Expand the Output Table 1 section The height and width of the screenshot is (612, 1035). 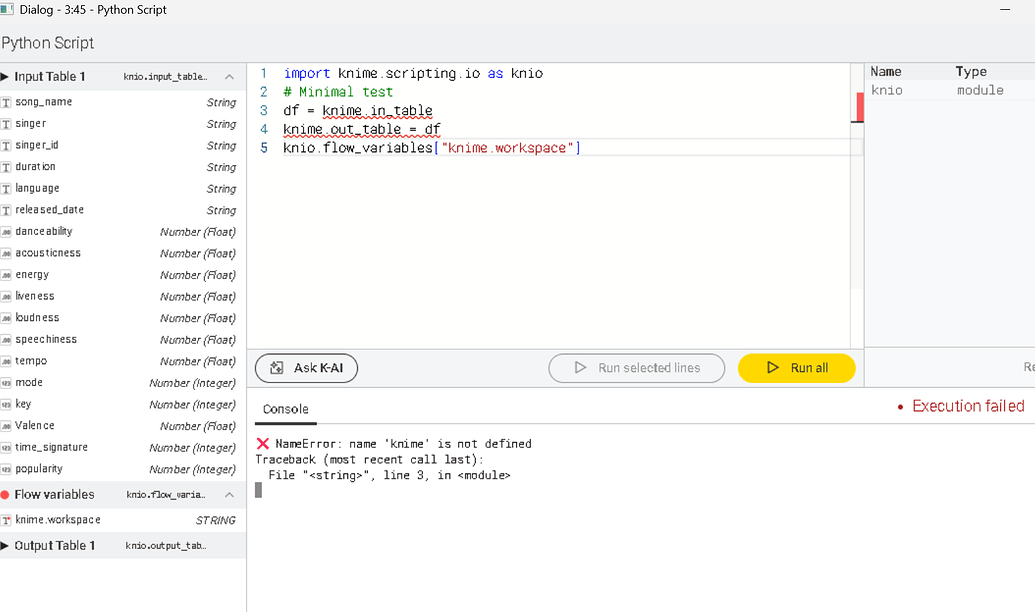[x=8, y=545]
